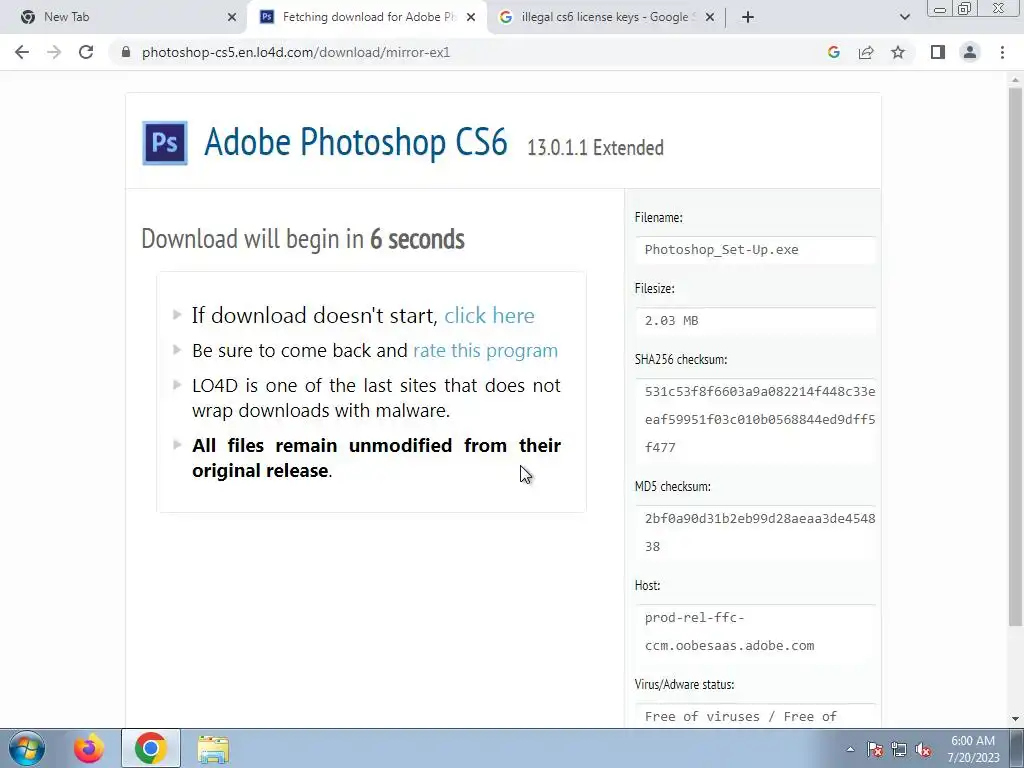1024x768 pixels.
Task: Switch to the New Tab tab
Action: pos(124,17)
